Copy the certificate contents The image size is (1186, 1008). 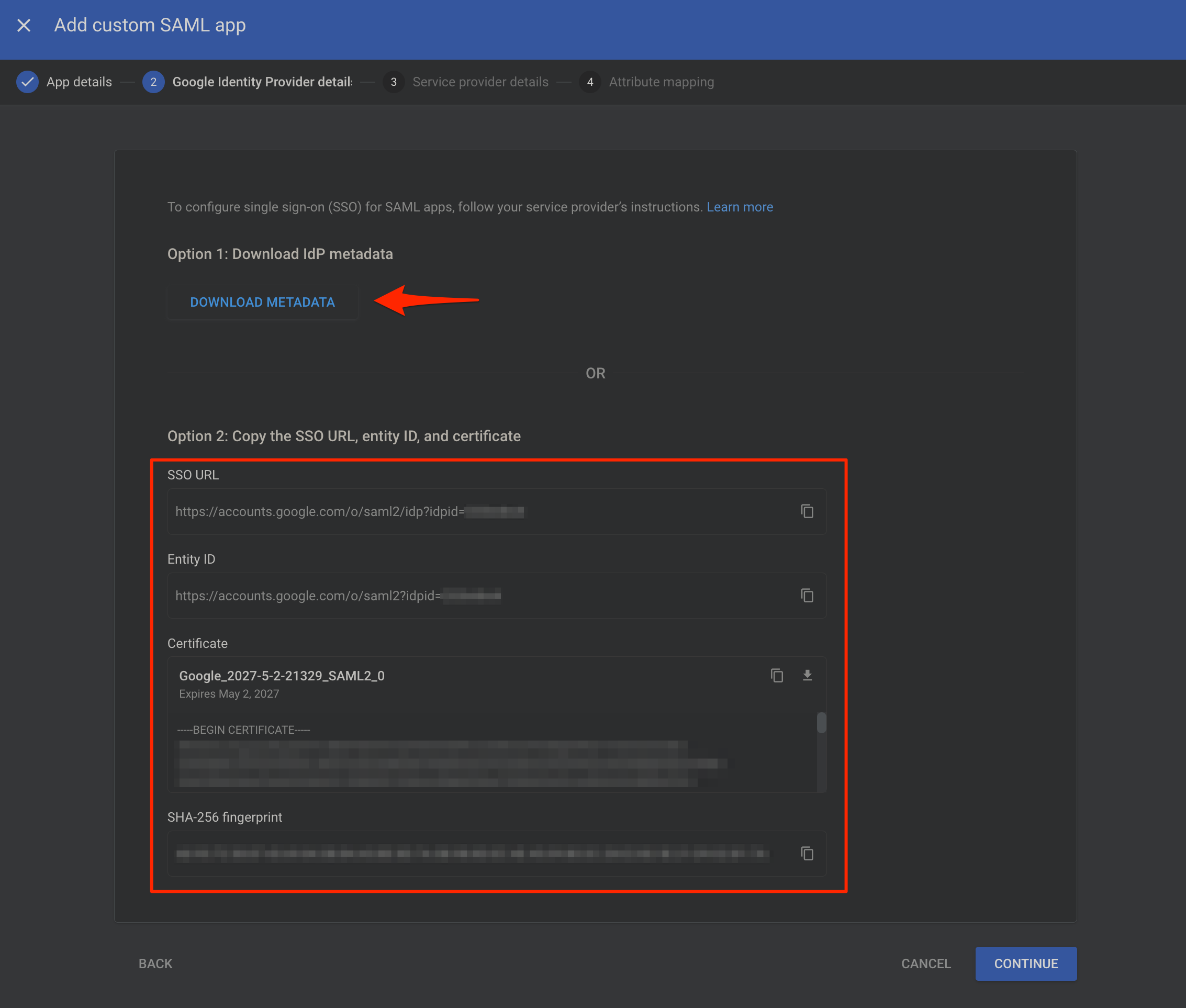777,676
